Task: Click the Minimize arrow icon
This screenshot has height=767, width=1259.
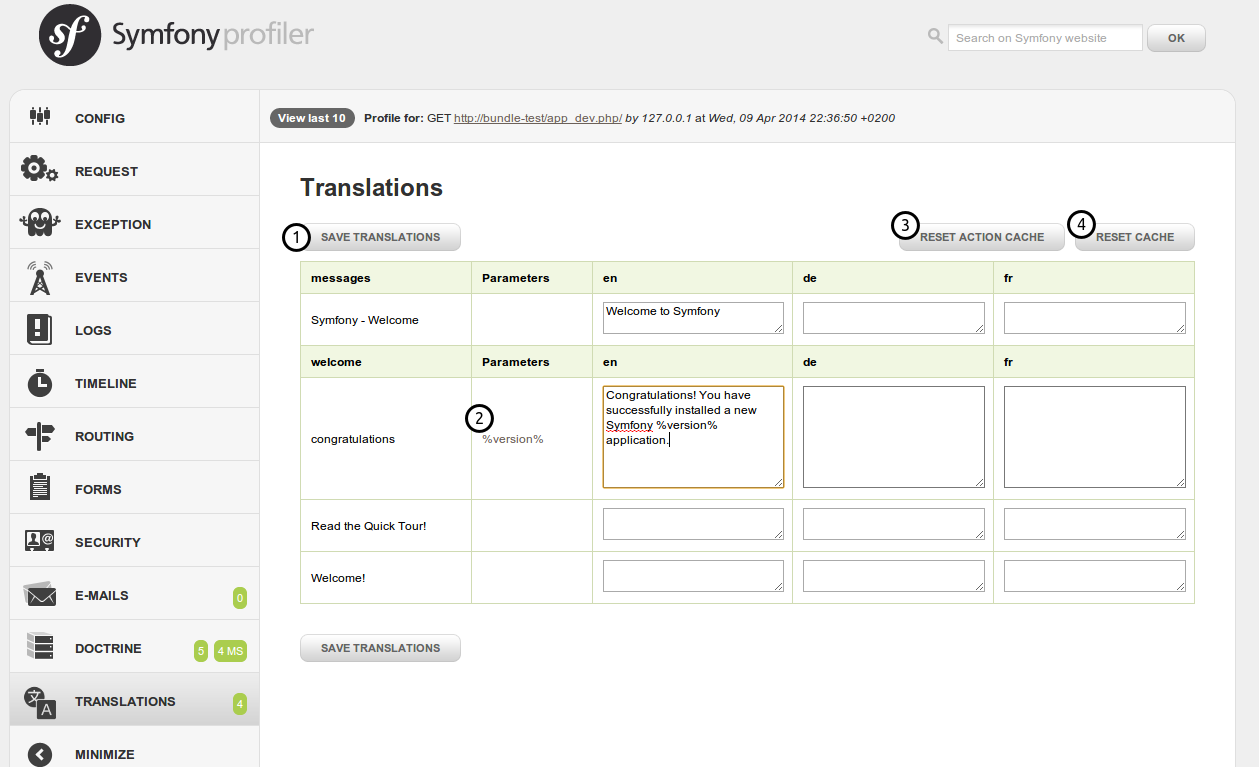Action: [x=39, y=755]
